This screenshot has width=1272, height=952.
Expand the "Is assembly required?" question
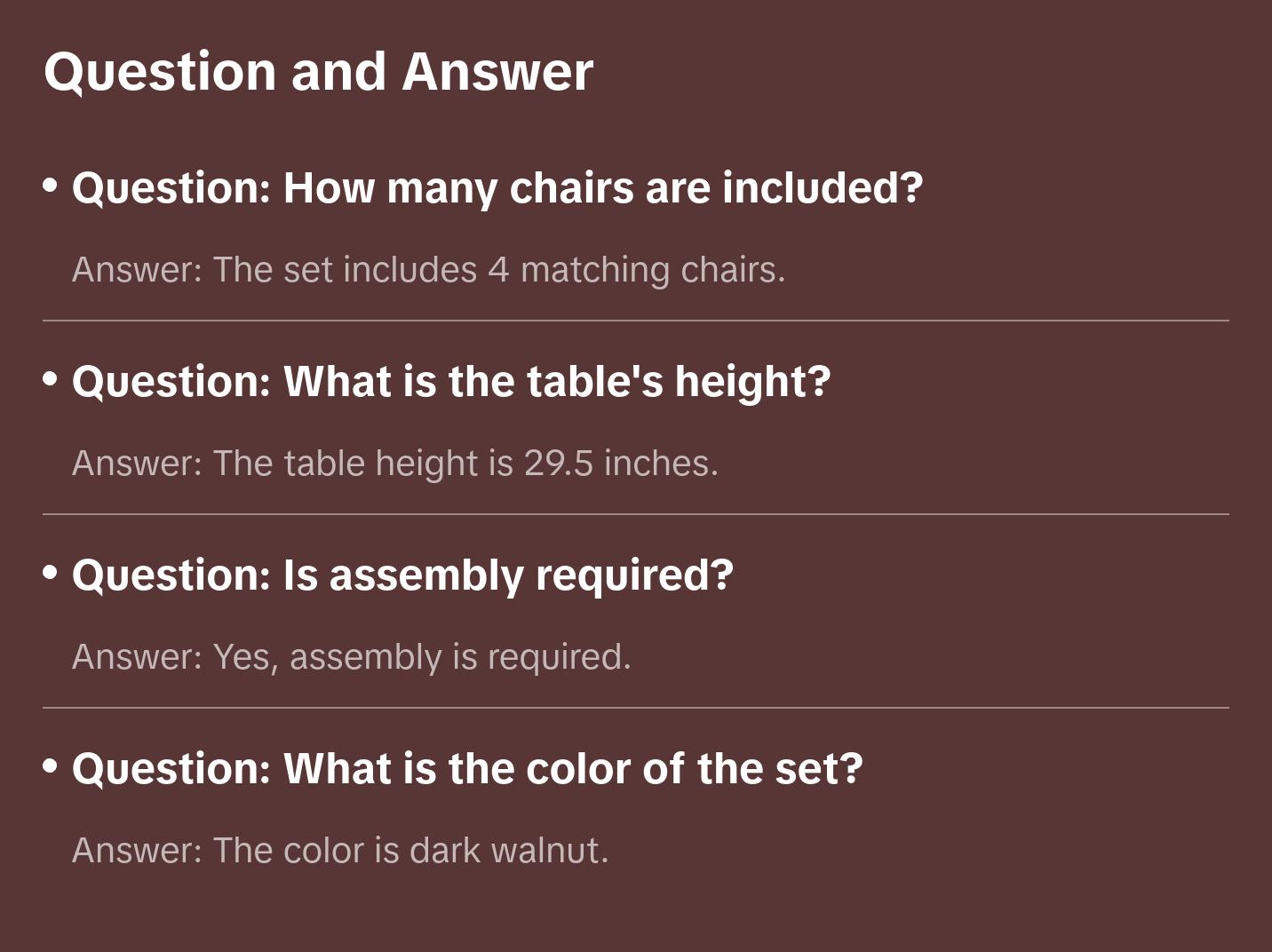coord(402,575)
